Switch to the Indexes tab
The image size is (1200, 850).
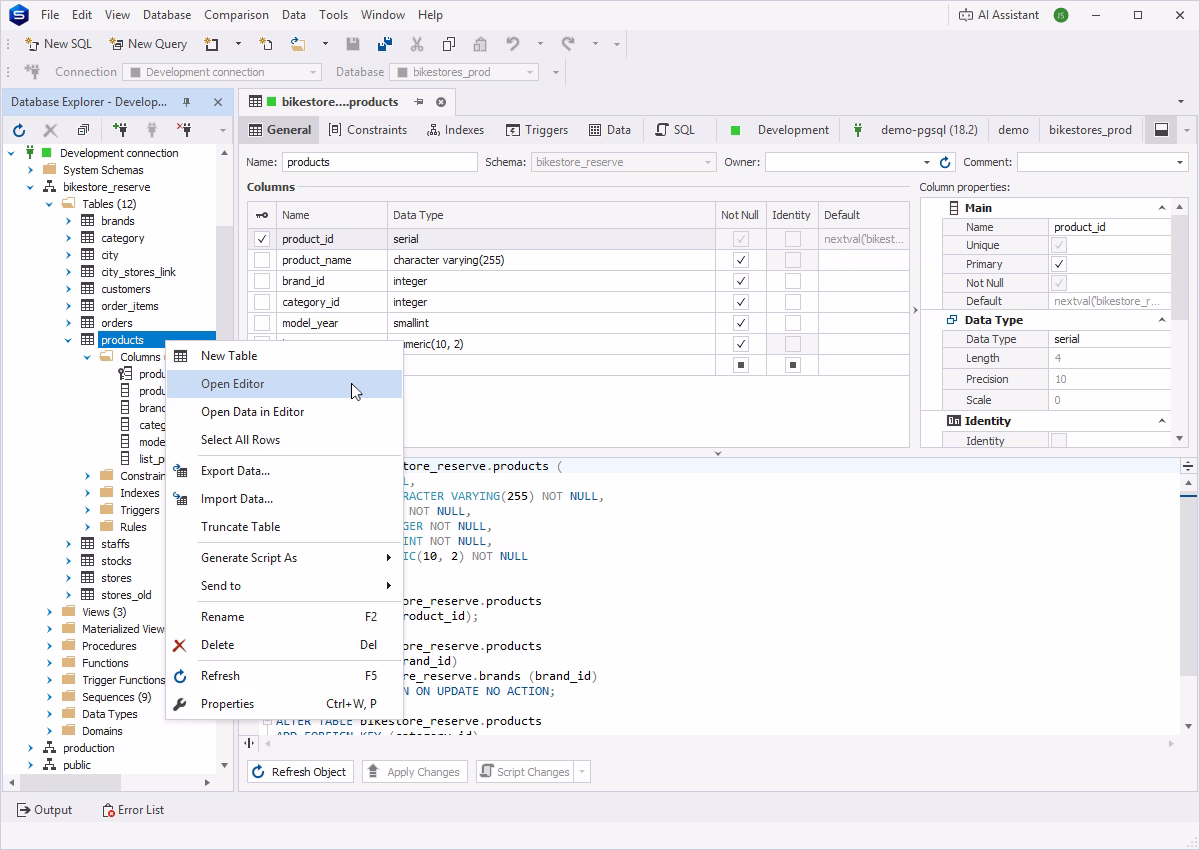coord(455,130)
